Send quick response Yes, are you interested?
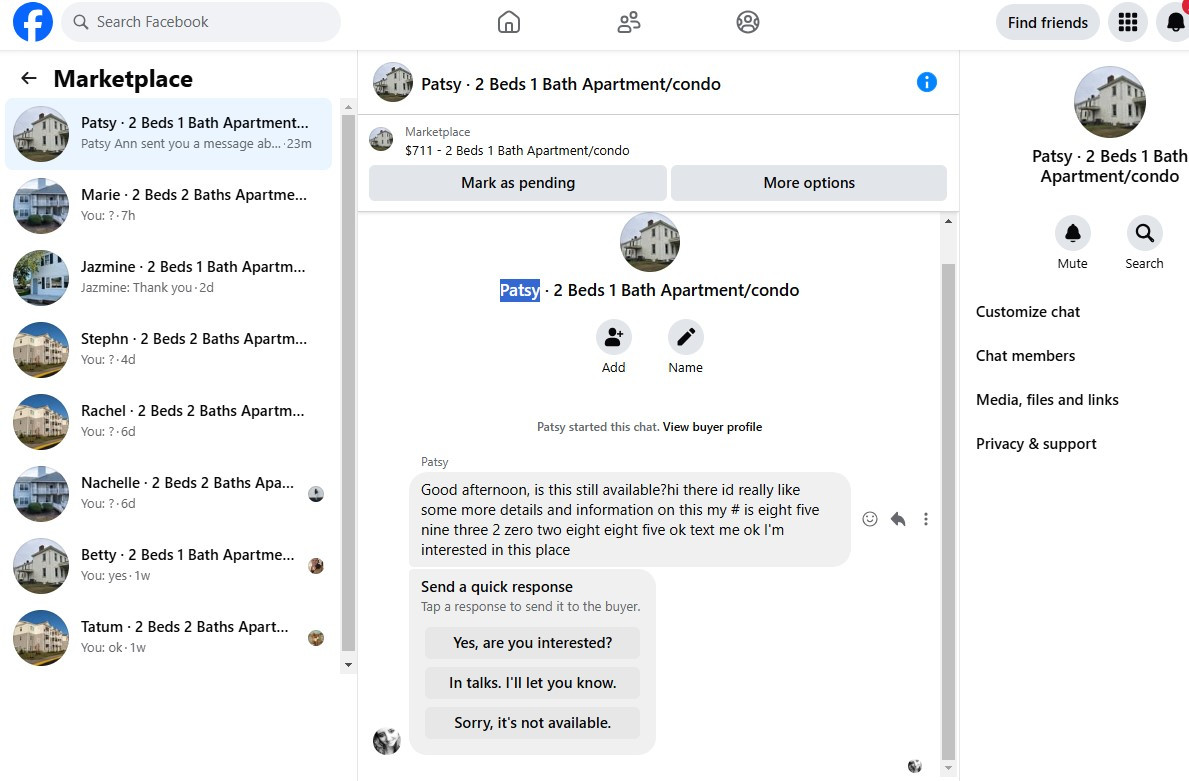1189x781 pixels. pyautogui.click(x=532, y=643)
